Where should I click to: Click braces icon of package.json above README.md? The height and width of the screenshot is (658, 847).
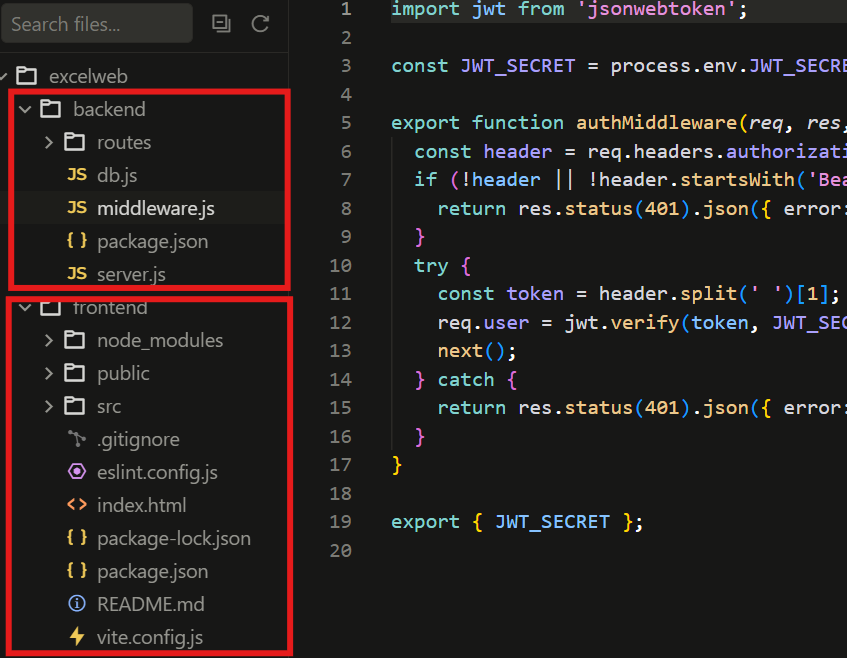77,570
